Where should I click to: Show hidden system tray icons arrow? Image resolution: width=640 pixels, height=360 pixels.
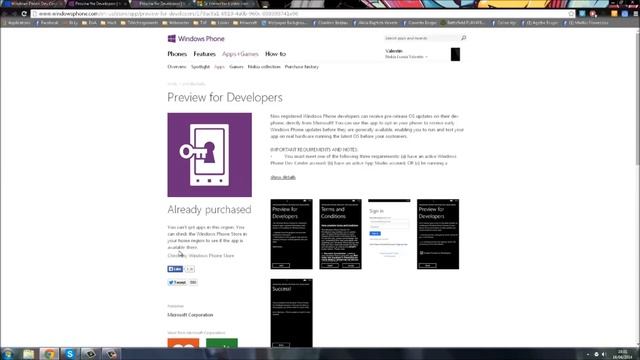coord(588,354)
